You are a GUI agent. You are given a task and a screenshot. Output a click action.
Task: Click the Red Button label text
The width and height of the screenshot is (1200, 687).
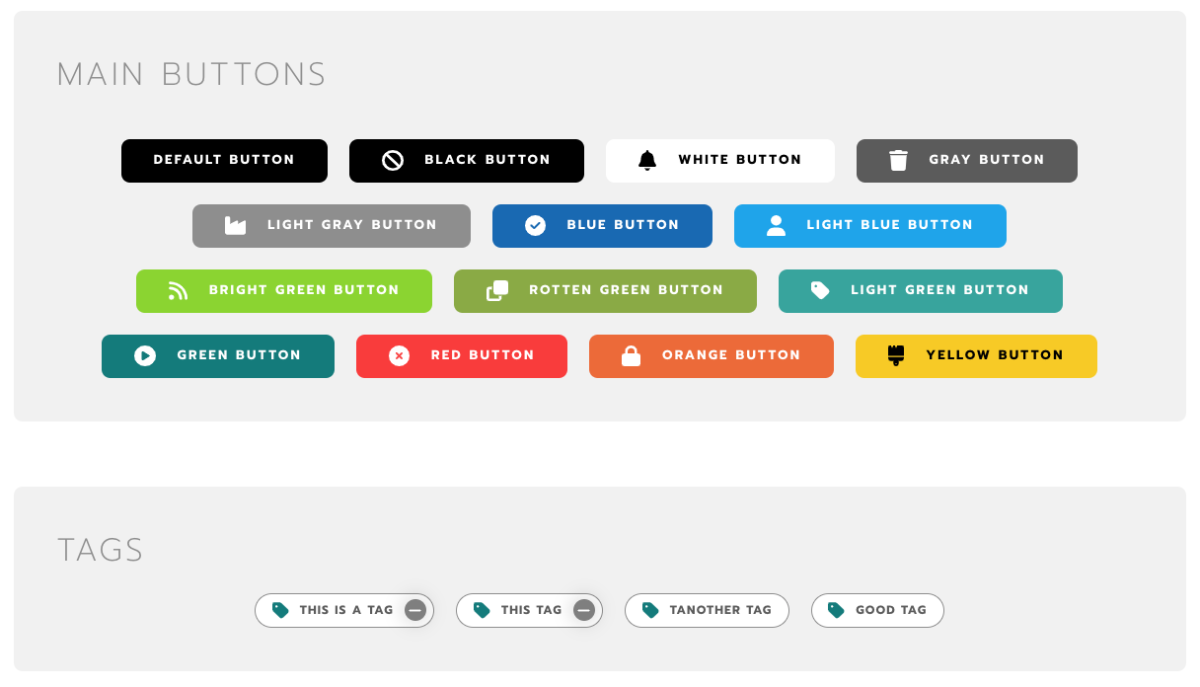pos(483,355)
